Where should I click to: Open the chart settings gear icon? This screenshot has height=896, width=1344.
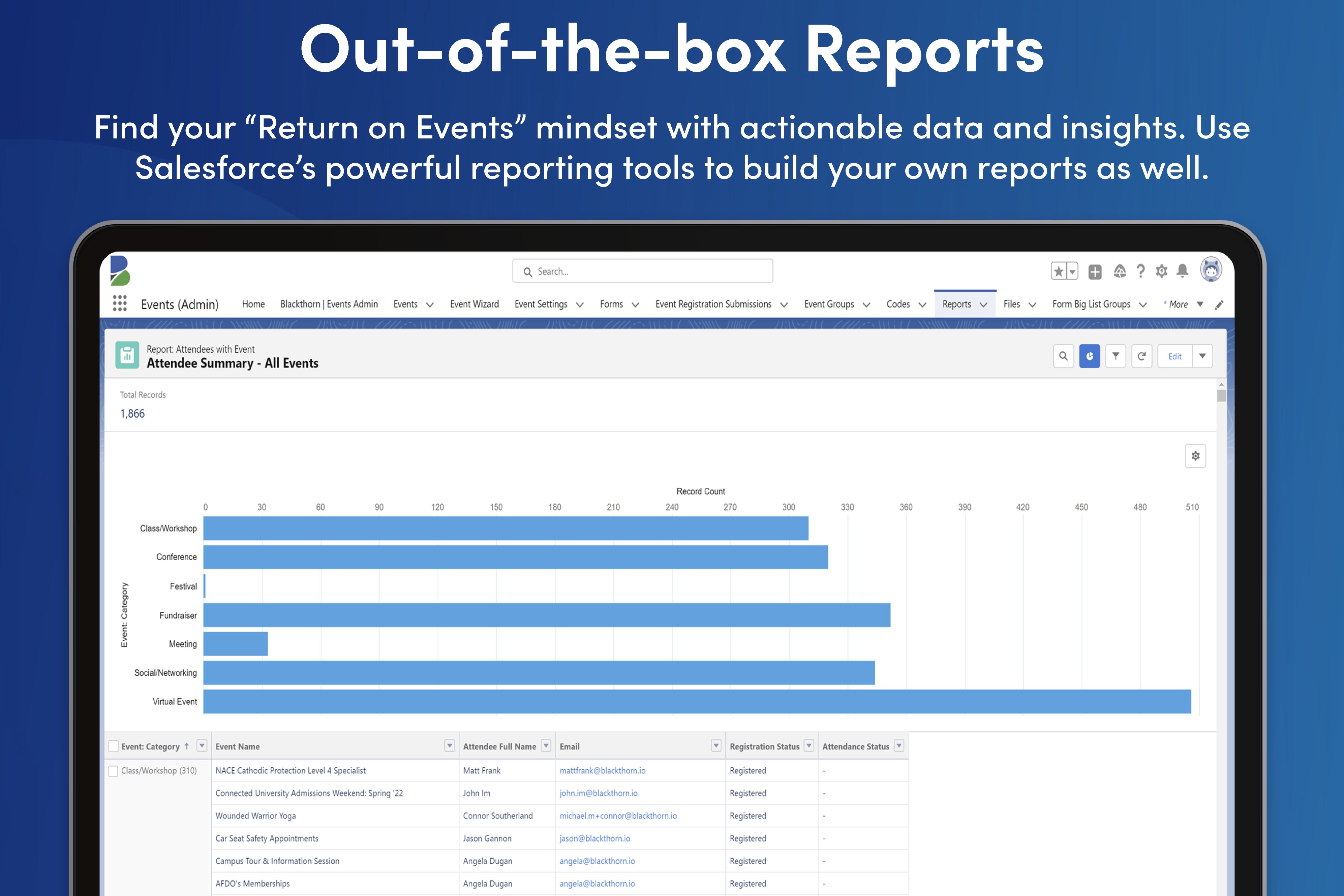coord(1195,456)
